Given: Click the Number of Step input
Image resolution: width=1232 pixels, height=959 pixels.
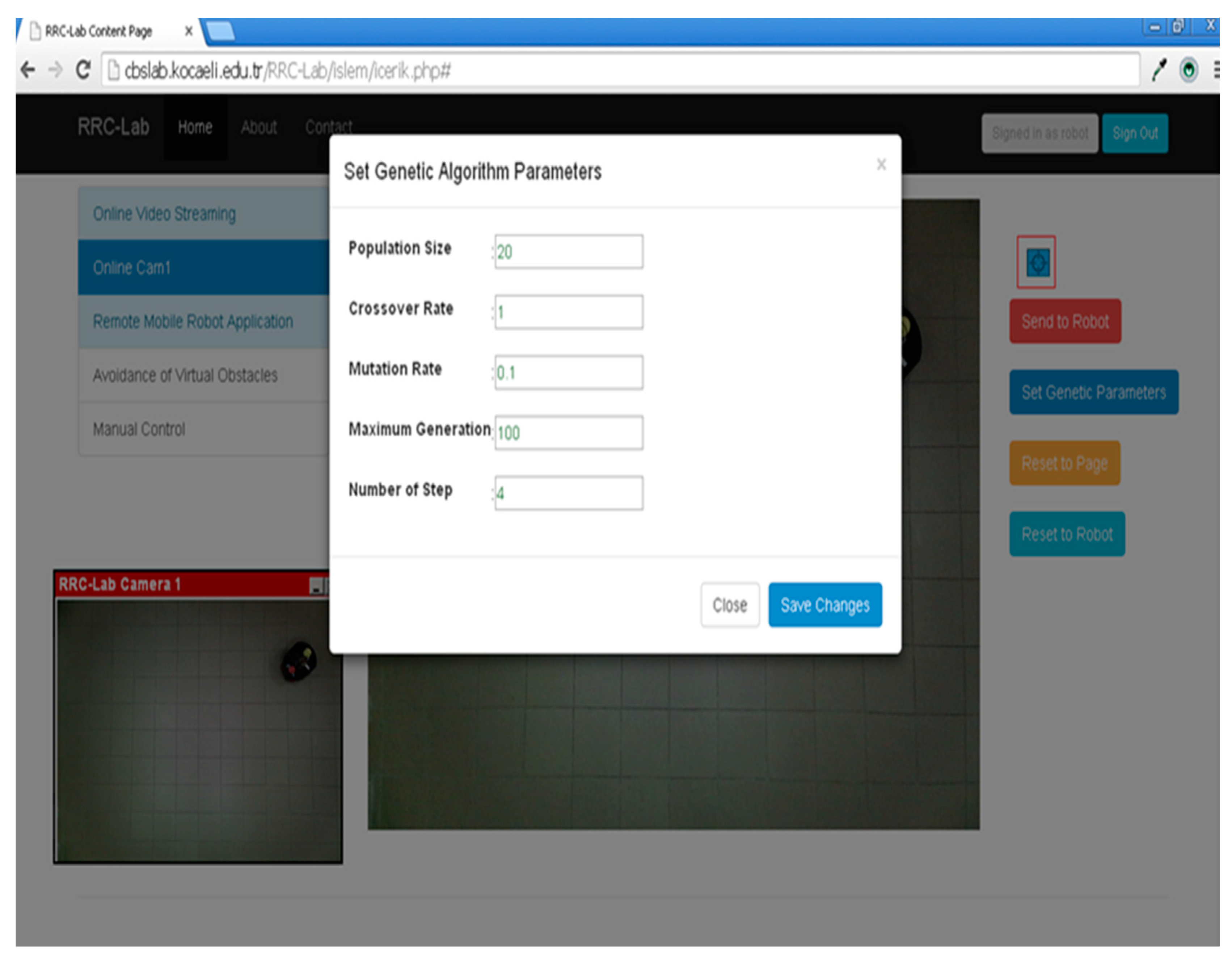Looking at the screenshot, I should (569, 493).
